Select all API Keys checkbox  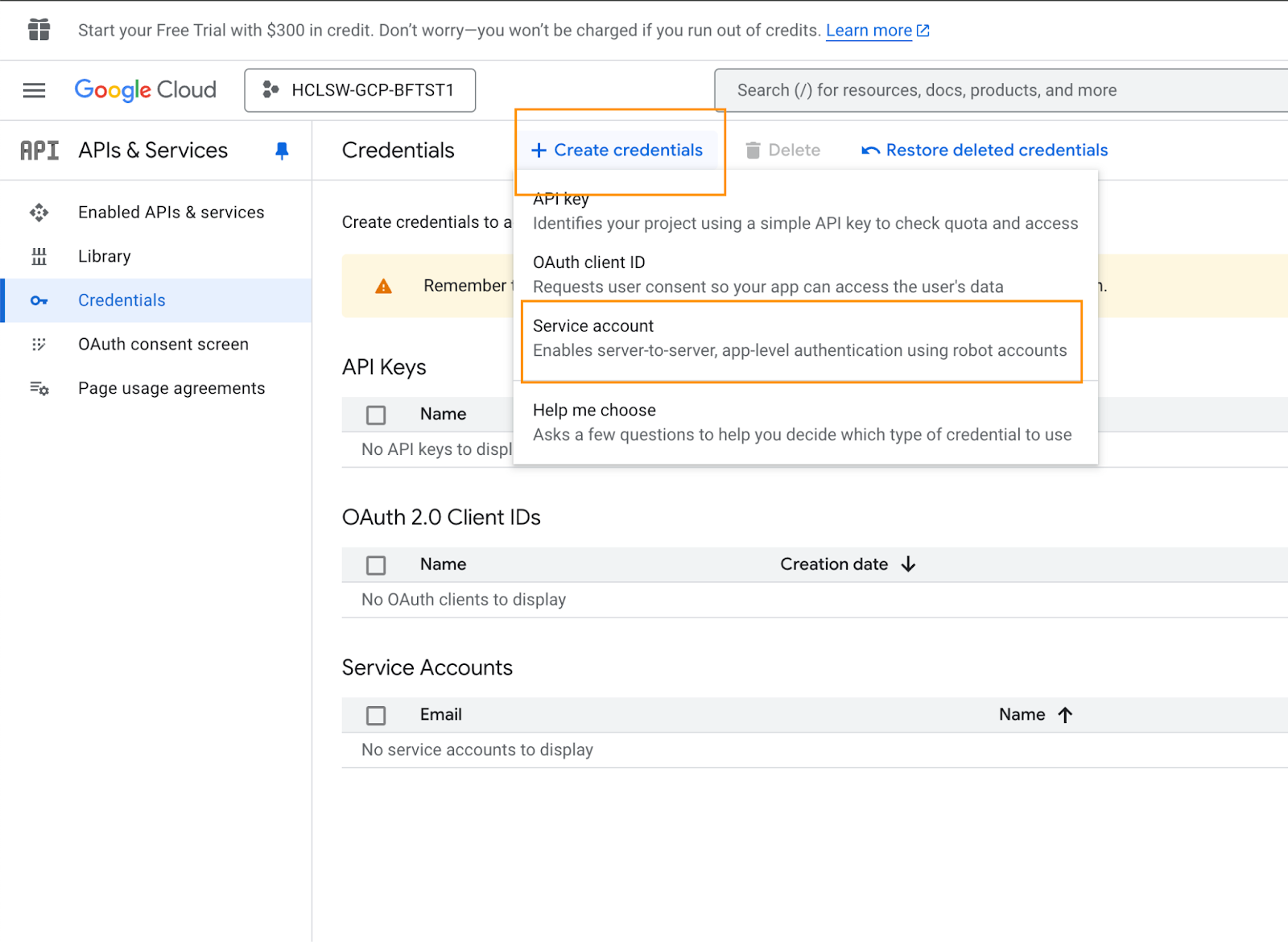pyautogui.click(x=376, y=415)
